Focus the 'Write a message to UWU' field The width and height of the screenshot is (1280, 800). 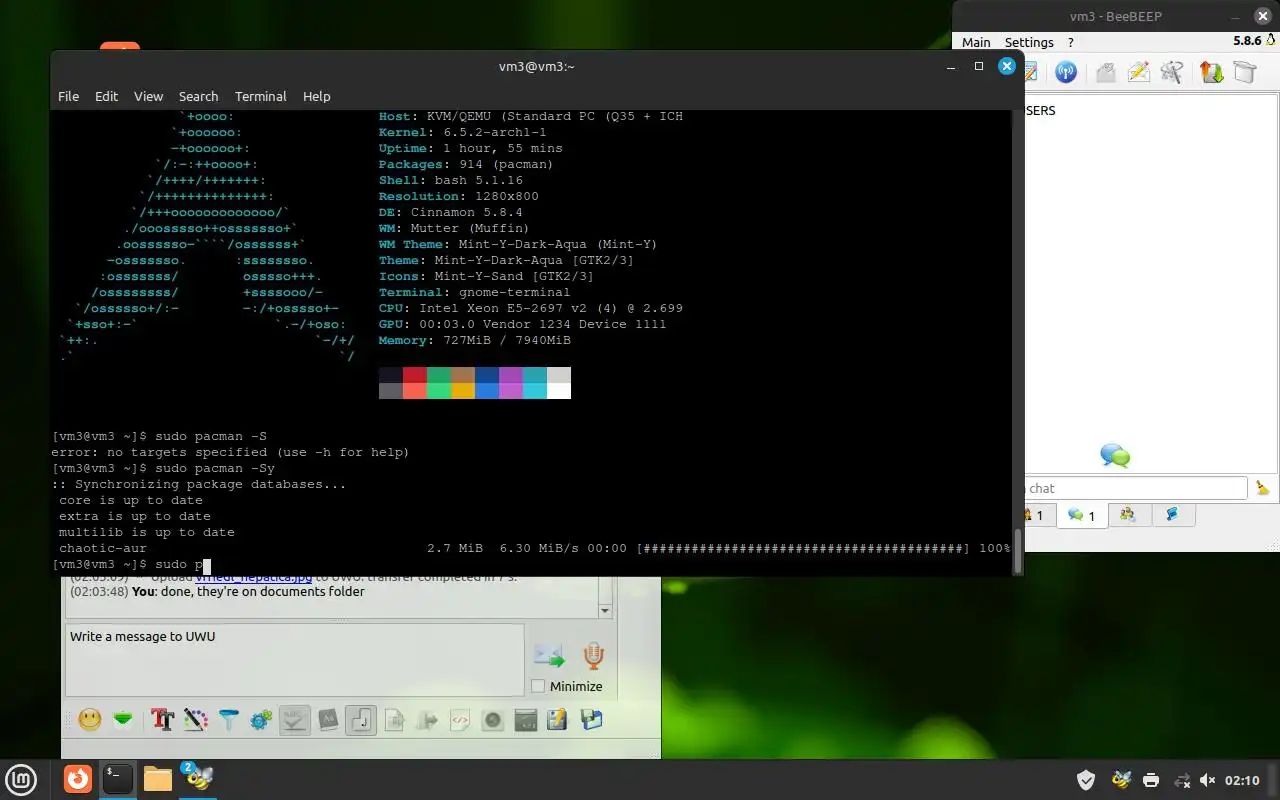point(294,660)
